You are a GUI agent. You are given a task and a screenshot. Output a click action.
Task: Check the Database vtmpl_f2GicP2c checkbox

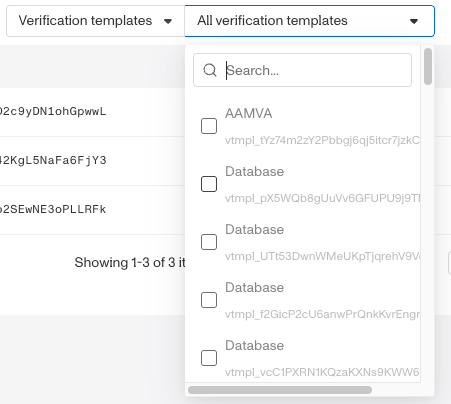(209, 300)
